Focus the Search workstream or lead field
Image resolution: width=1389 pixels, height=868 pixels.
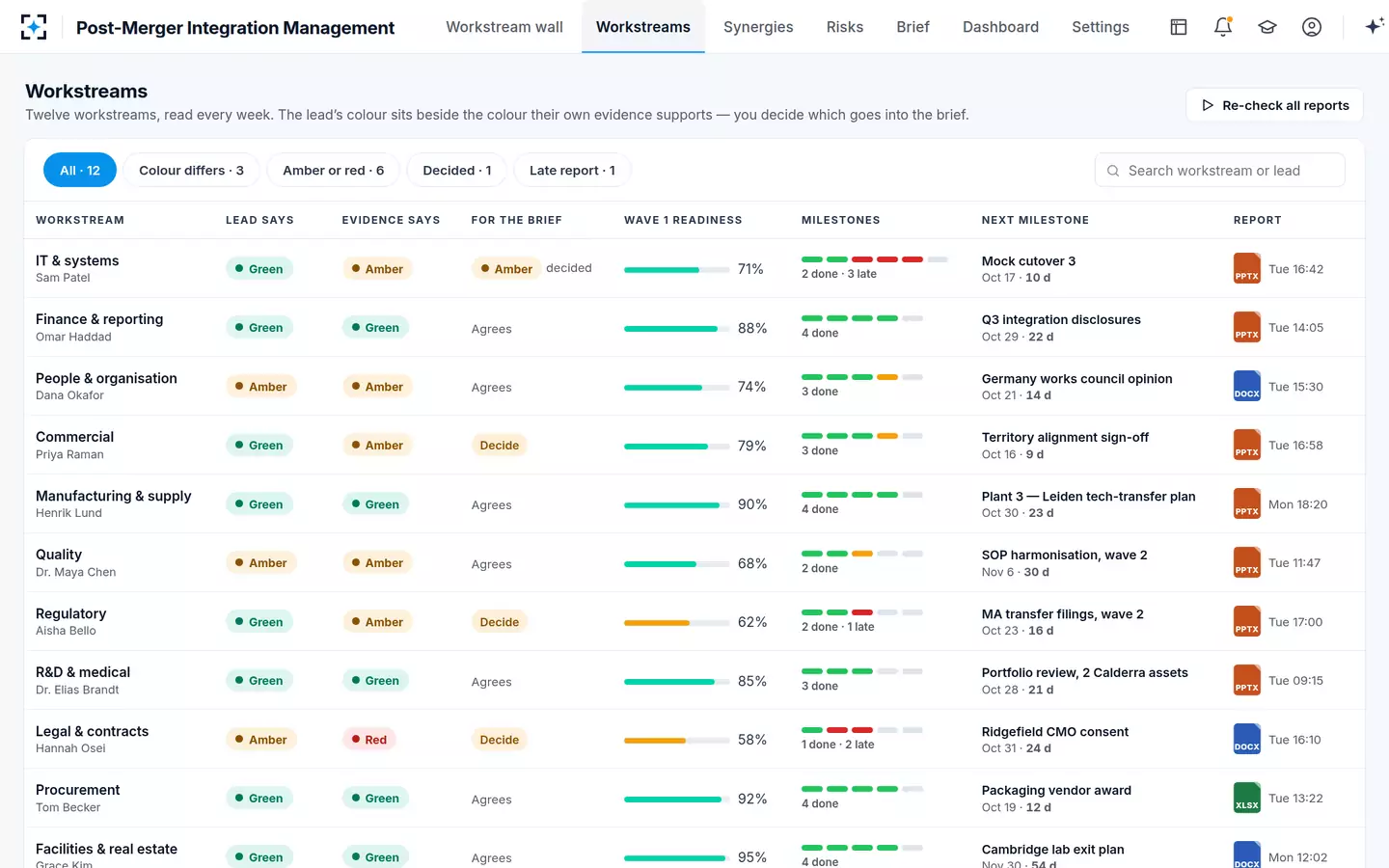tap(1219, 171)
